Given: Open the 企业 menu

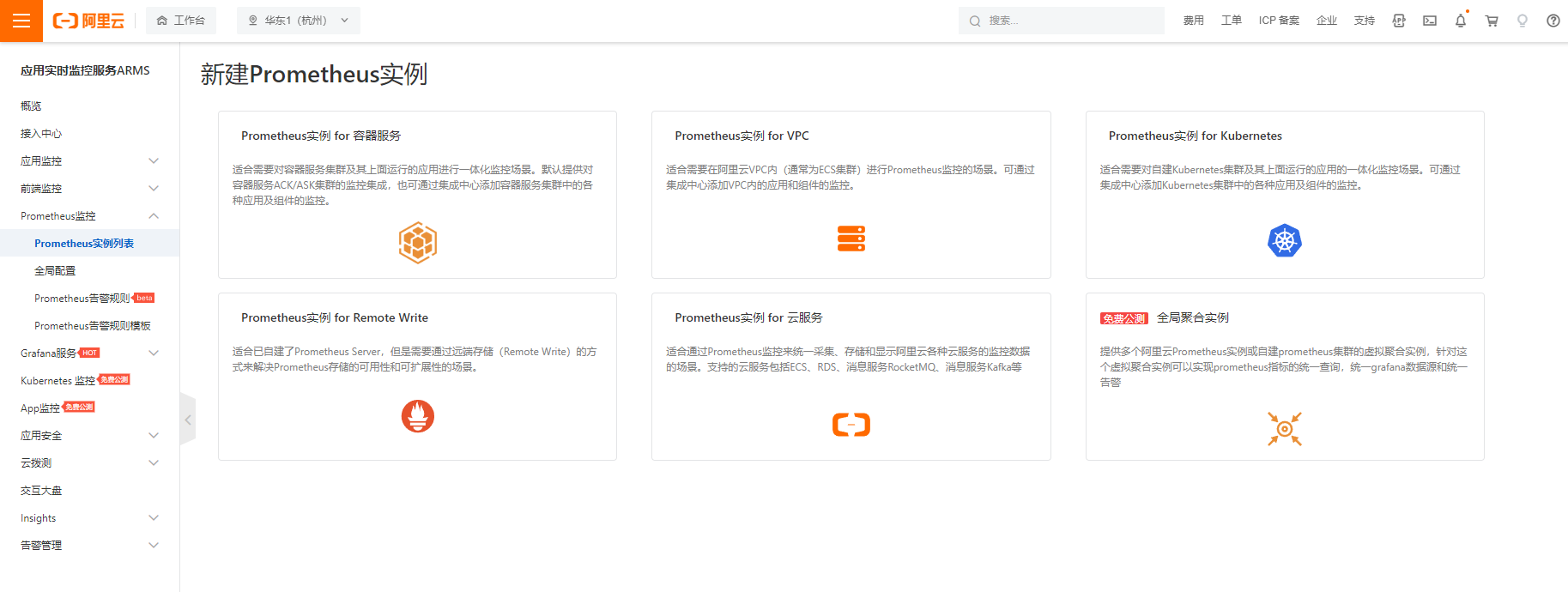Looking at the screenshot, I should [x=1327, y=21].
